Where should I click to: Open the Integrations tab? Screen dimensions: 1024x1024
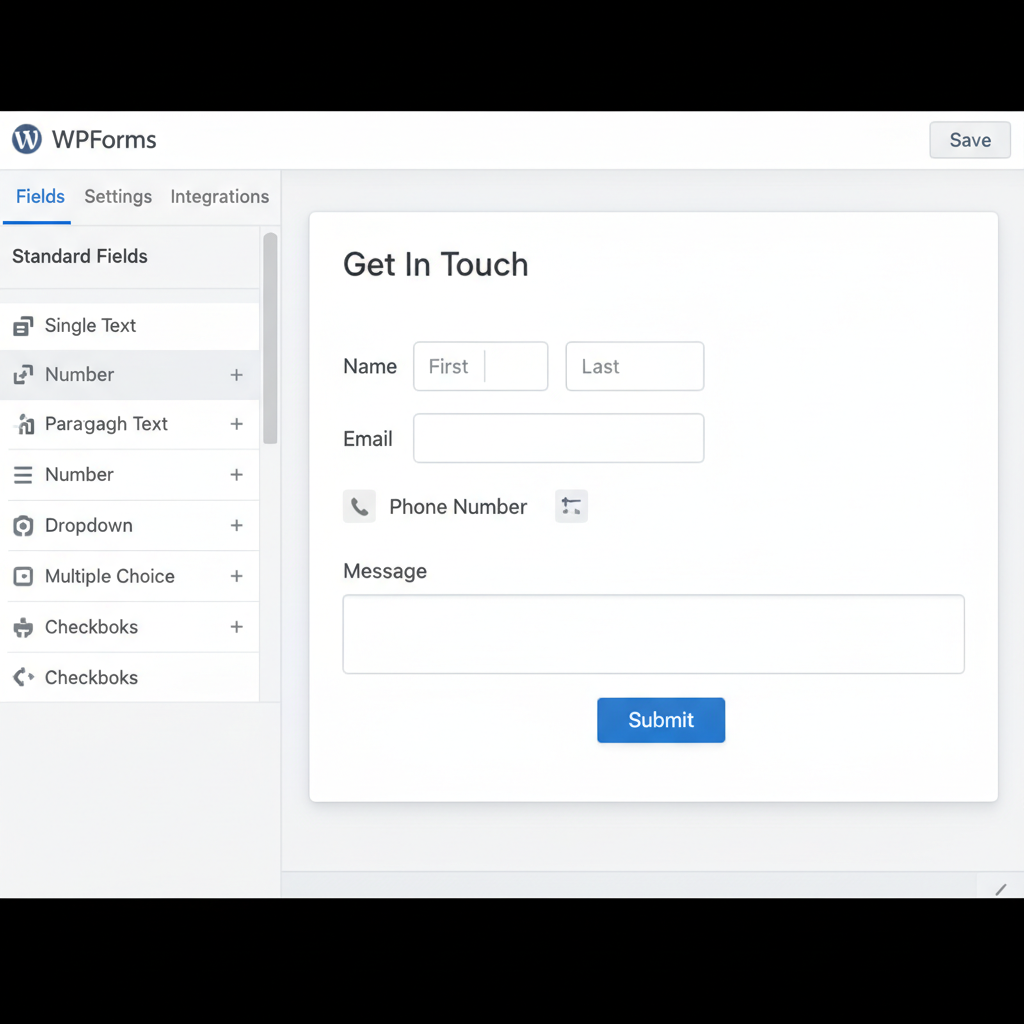point(219,196)
